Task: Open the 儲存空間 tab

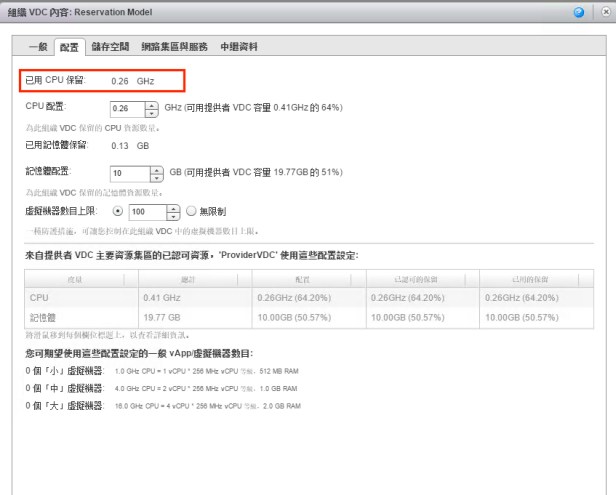Action: pyautogui.click(x=110, y=47)
